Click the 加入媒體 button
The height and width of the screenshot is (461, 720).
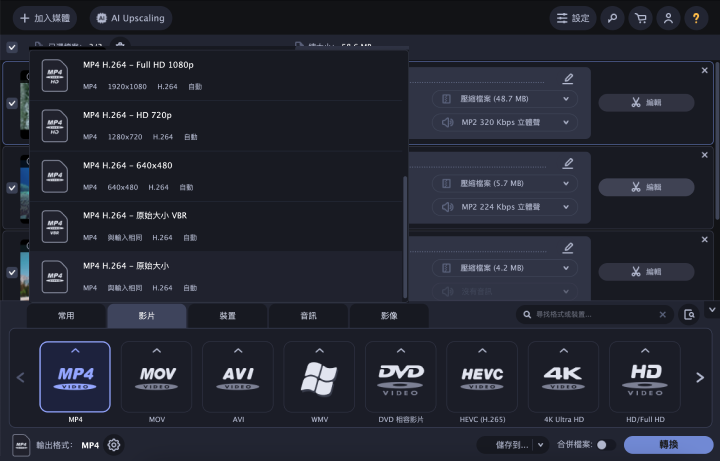tap(45, 18)
